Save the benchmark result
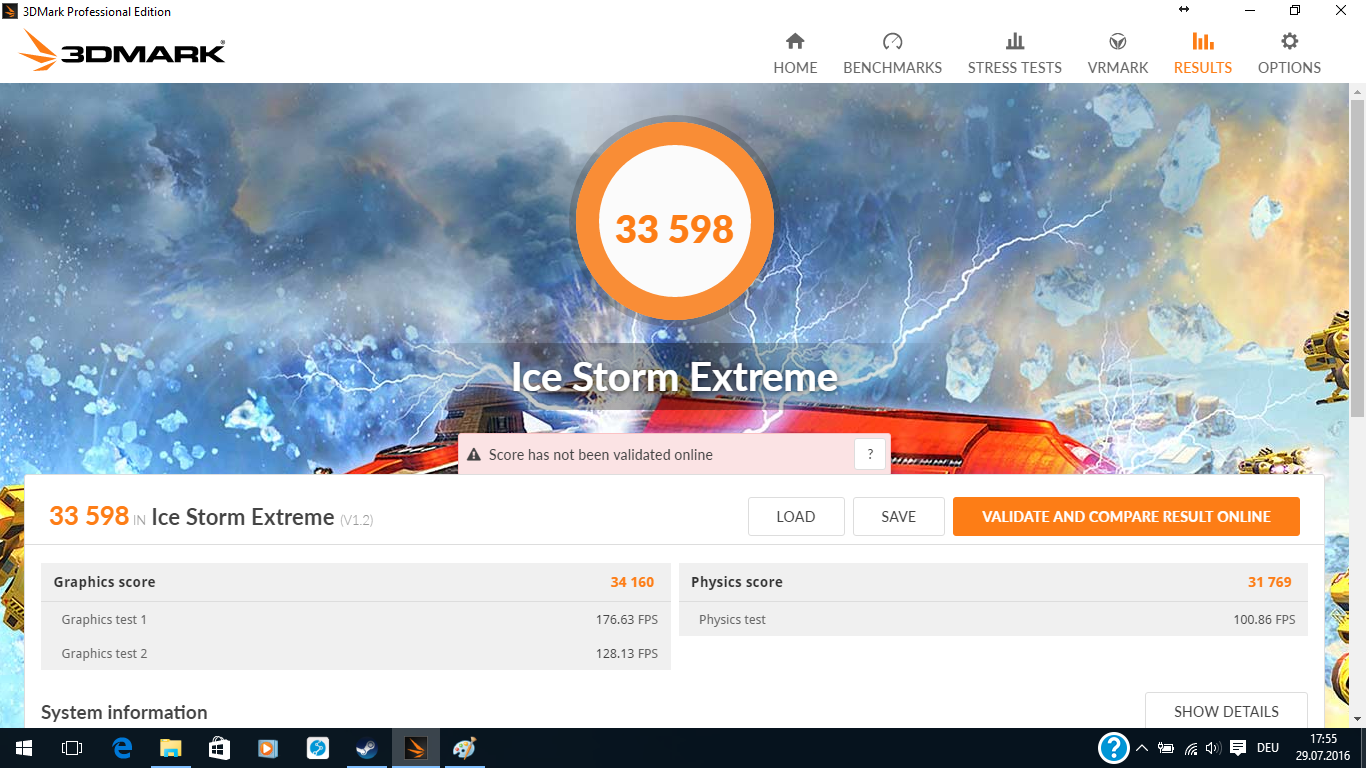The image size is (1366, 768). tap(898, 517)
